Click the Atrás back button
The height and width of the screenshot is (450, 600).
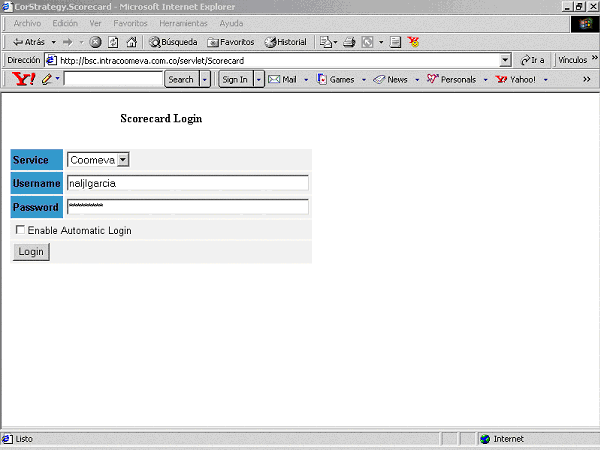coord(29,42)
